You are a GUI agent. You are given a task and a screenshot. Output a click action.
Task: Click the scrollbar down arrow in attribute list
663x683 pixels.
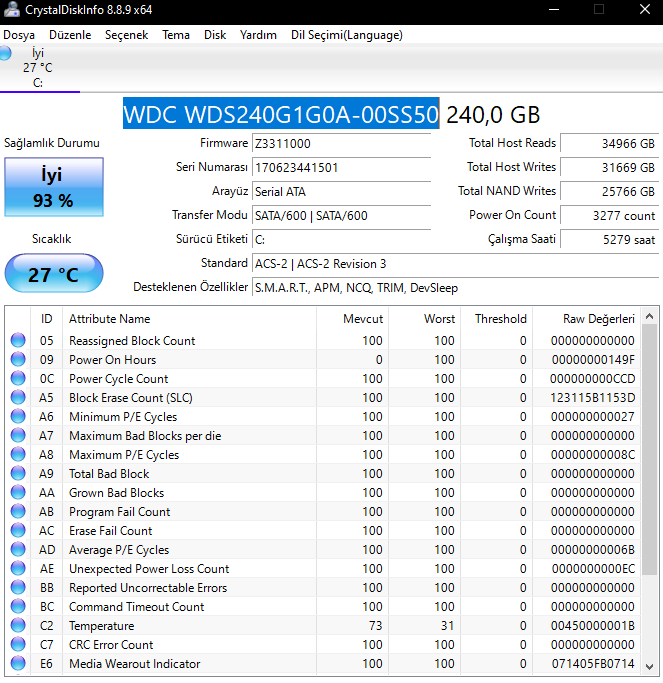point(649,666)
